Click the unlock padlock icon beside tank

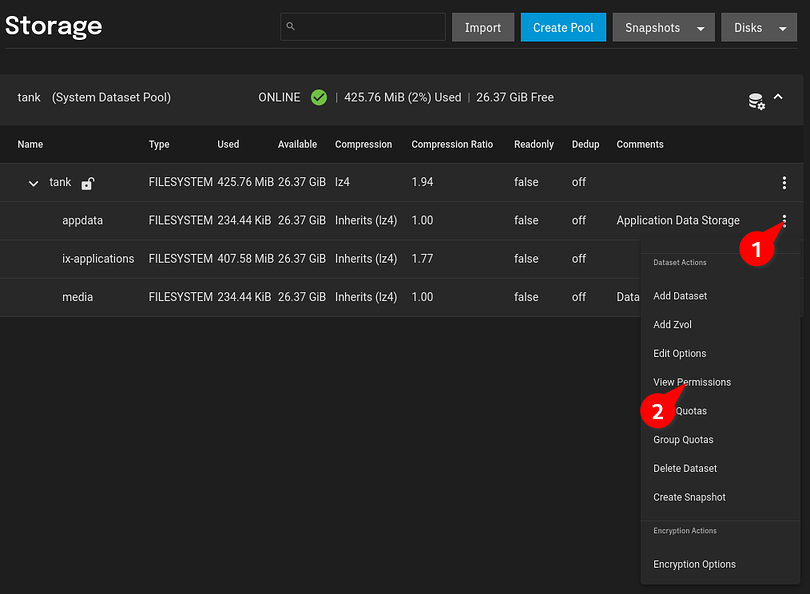coord(88,183)
